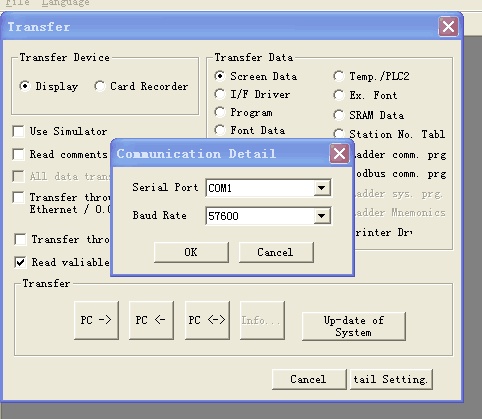Click the PC <- transfer button
The image size is (482, 419).
pyautogui.click(x=151, y=320)
